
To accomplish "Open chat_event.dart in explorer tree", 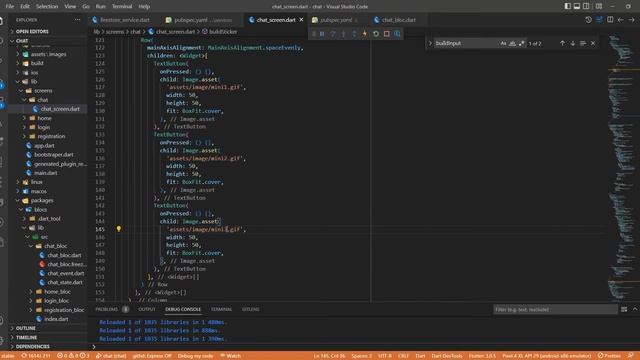I will coord(48,273).
